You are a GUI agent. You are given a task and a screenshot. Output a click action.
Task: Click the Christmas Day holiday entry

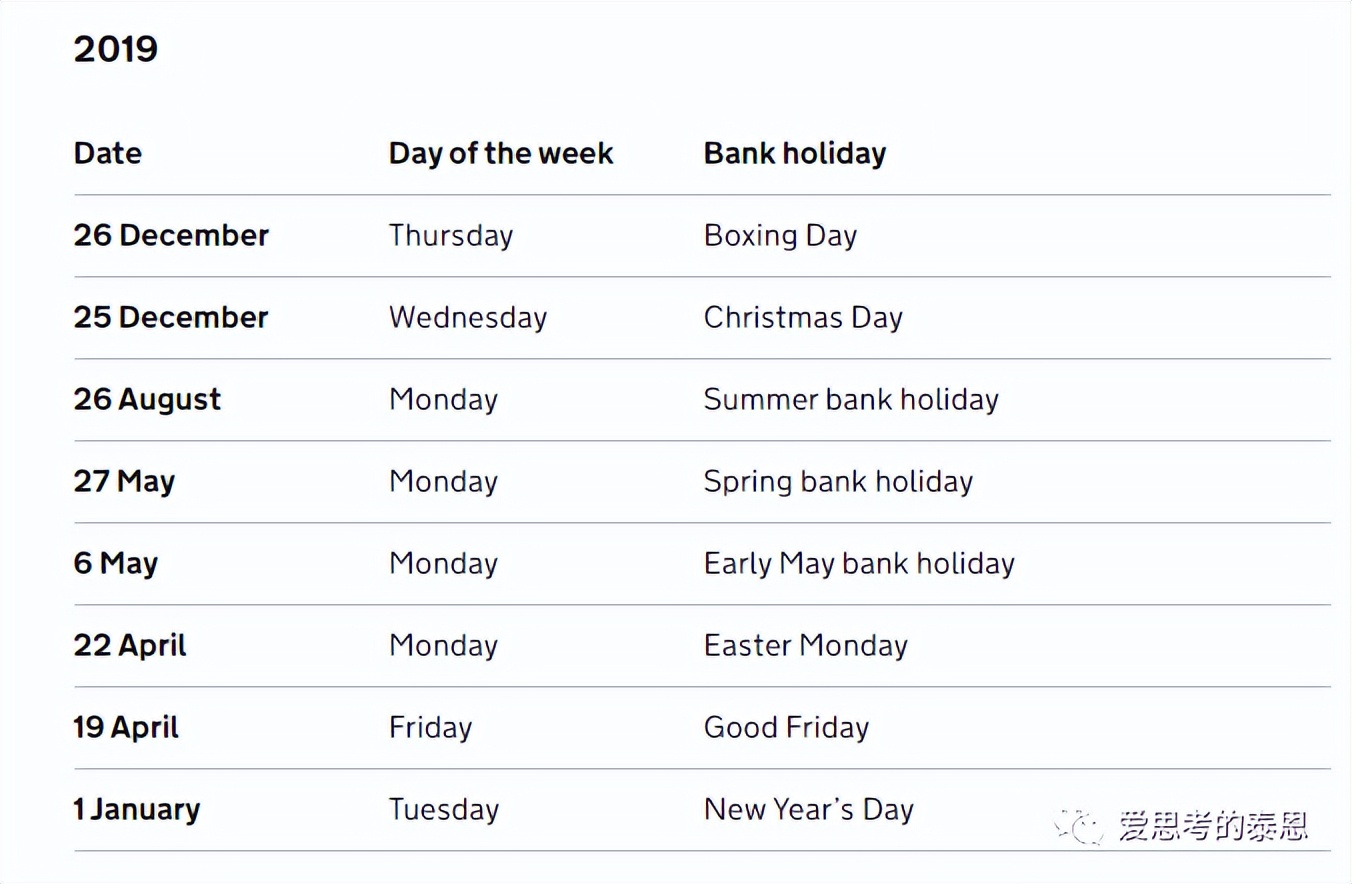pos(803,317)
